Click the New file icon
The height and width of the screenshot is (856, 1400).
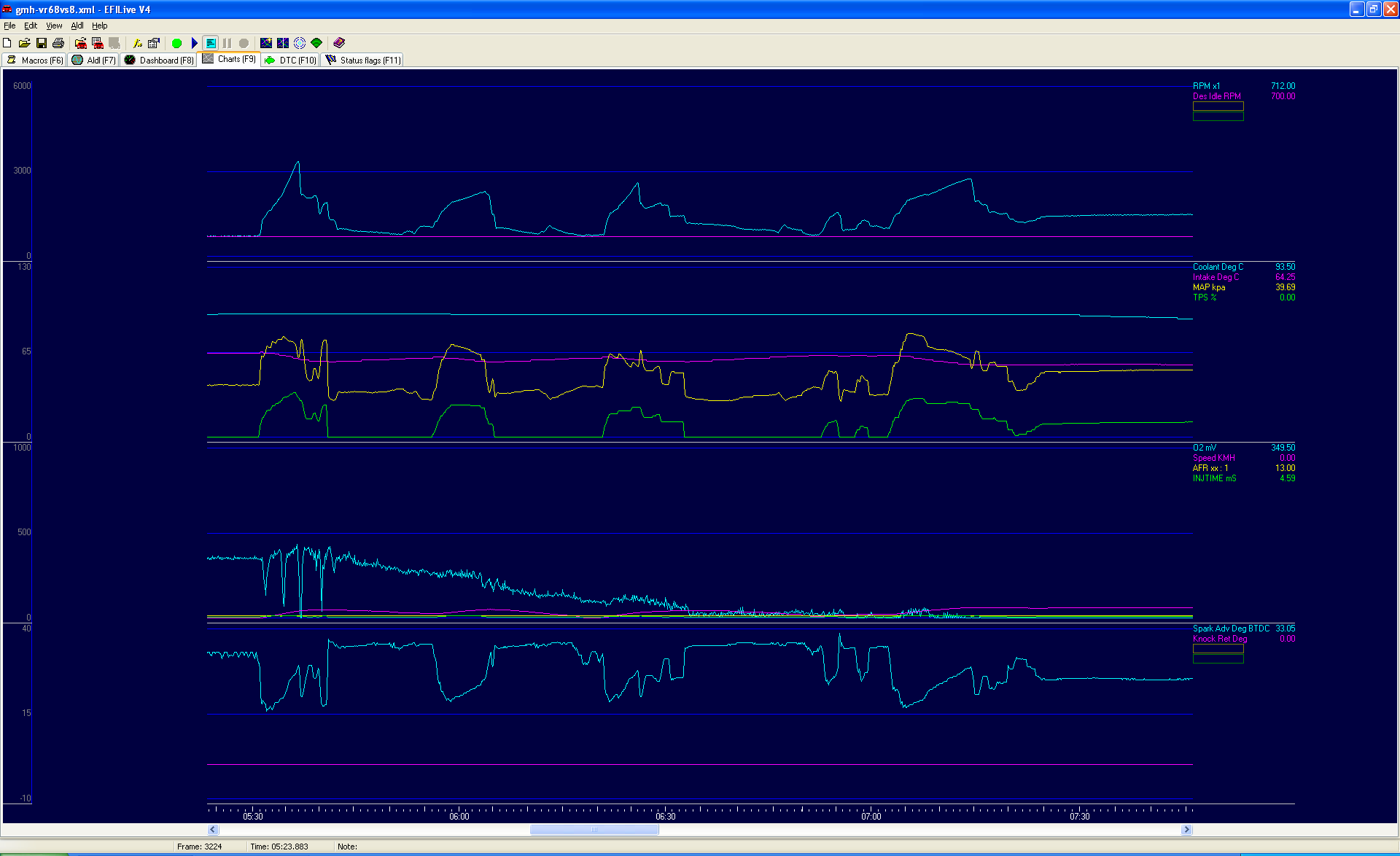coord(7,43)
